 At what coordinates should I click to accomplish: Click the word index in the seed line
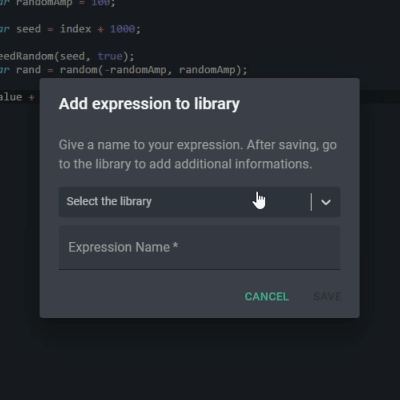(x=75, y=29)
